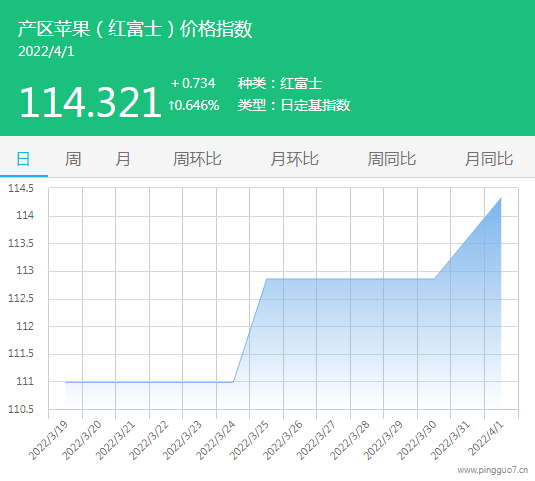Image resolution: width=535 pixels, height=481 pixels.
Task: Select the 日 daily tab
Action: coord(24,159)
